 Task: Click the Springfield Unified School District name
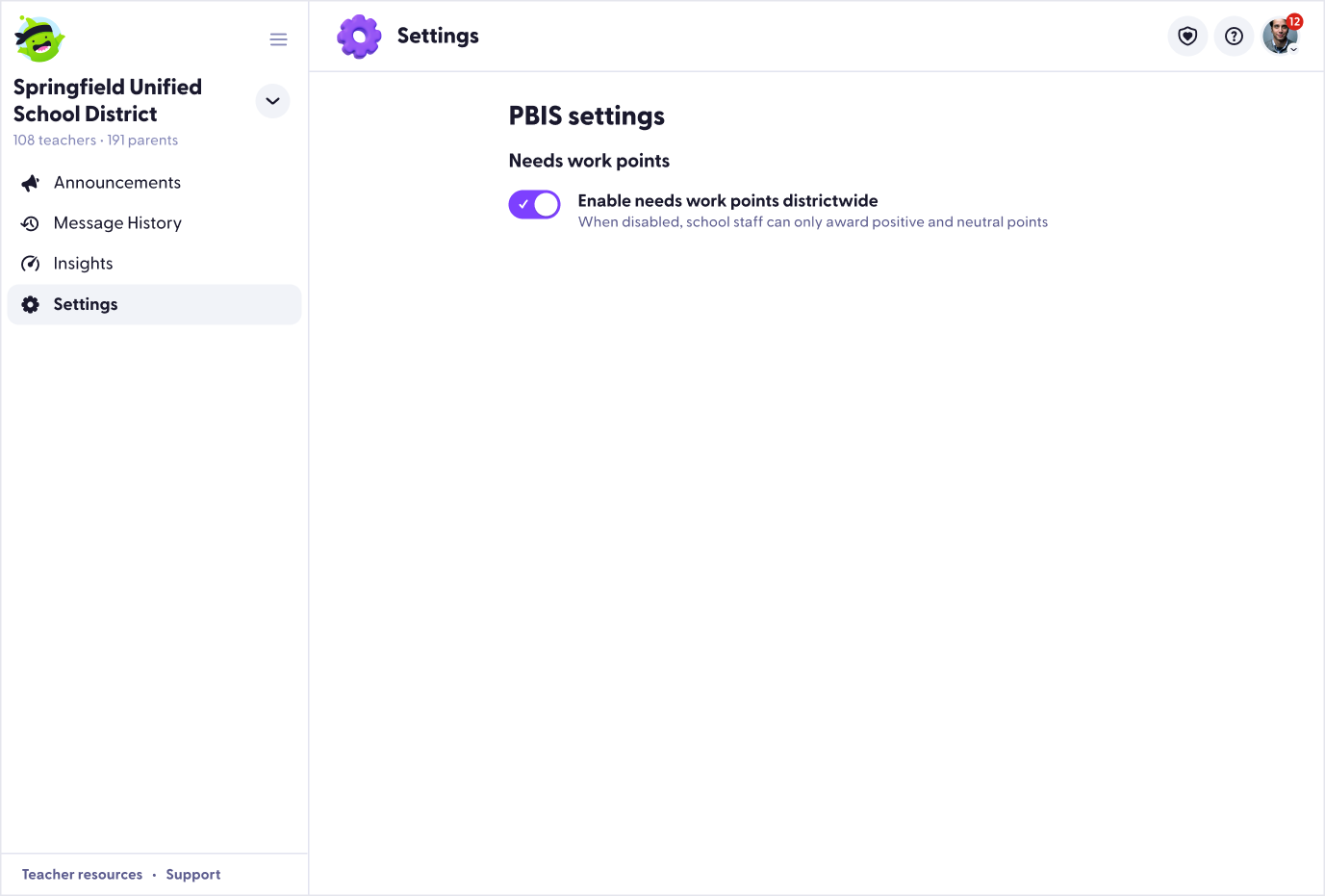(x=107, y=100)
